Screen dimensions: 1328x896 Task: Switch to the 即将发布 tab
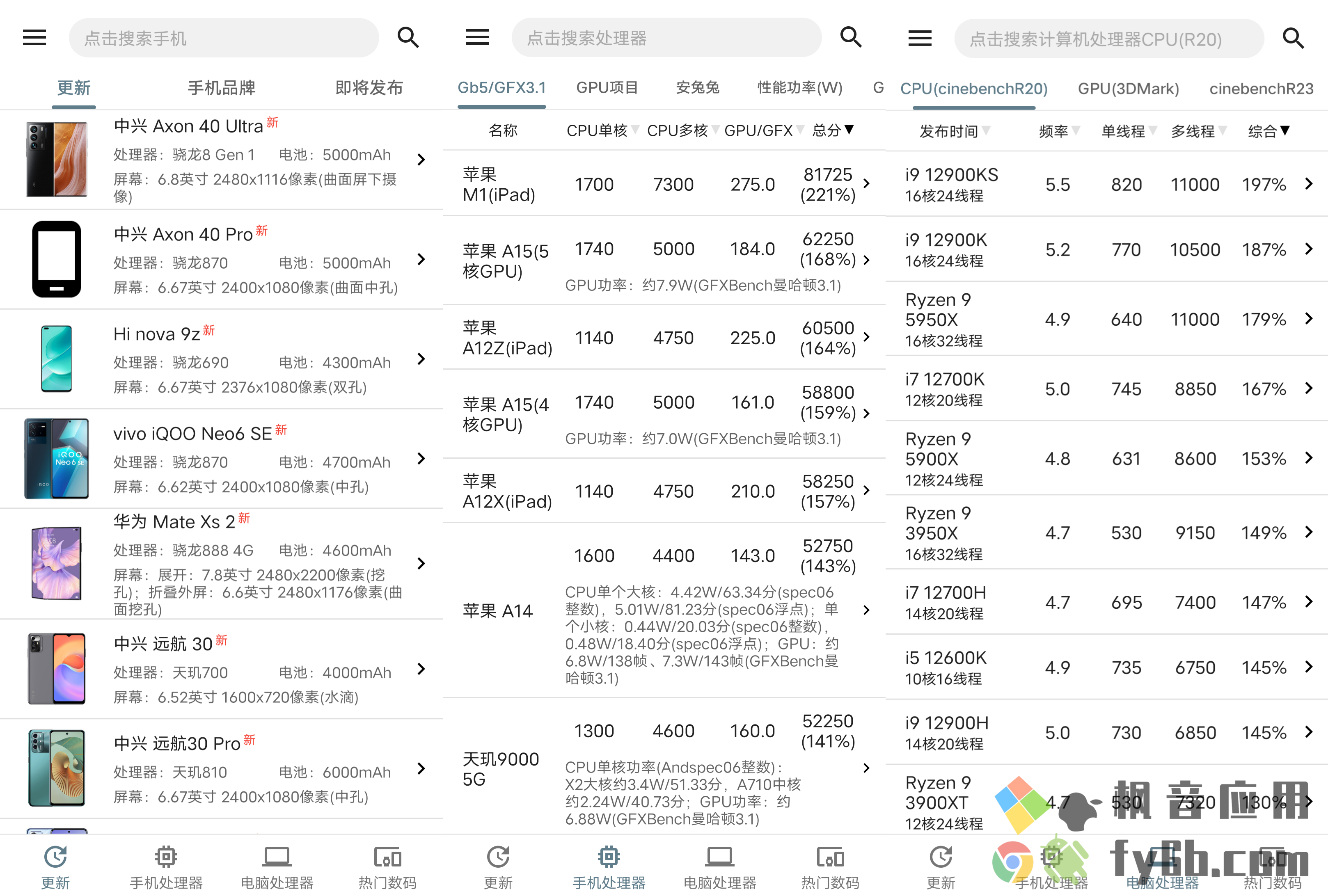[x=369, y=87]
